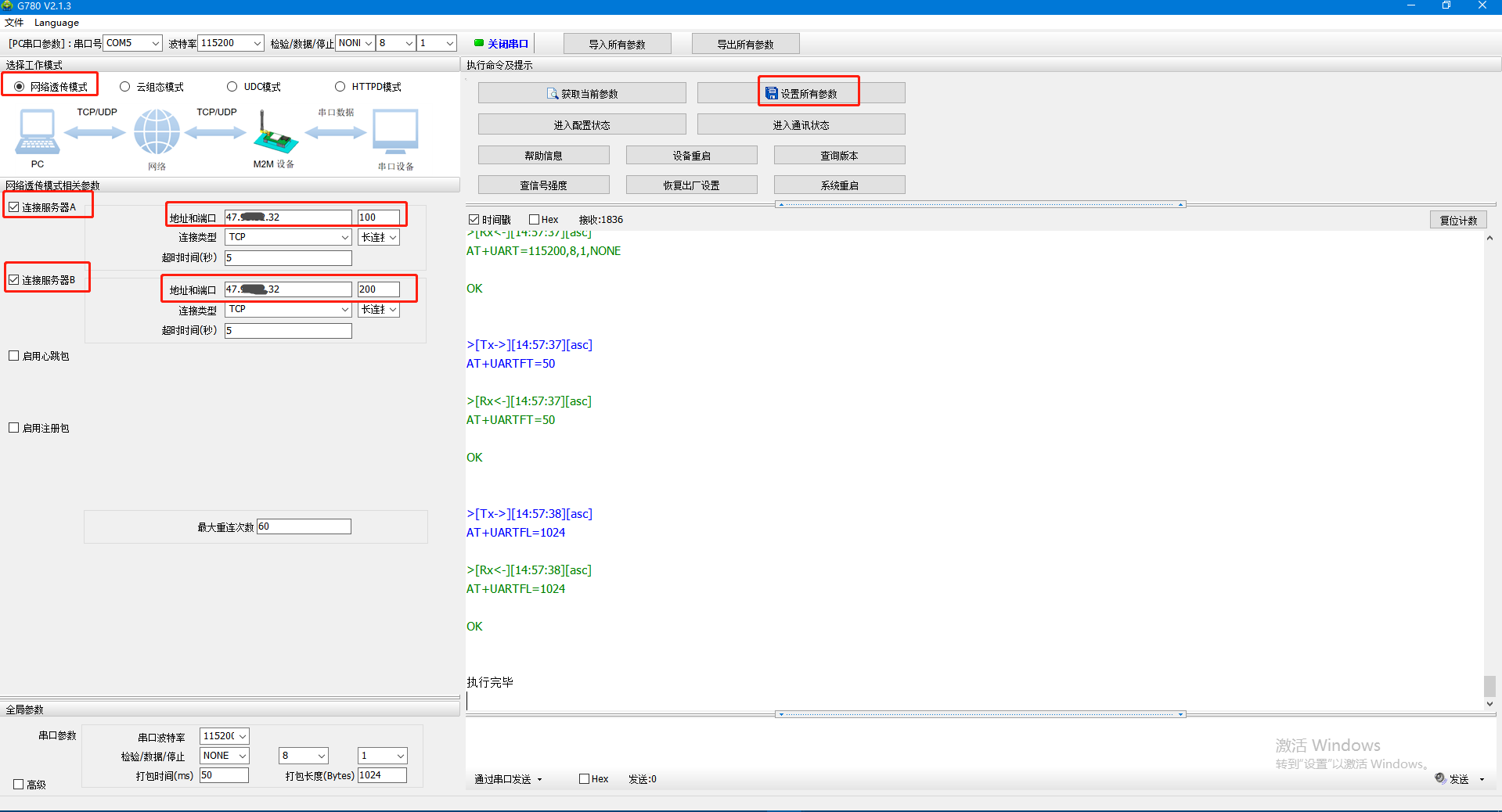
Task: Enable the 启用心跳包 checkbox
Action: [14, 356]
